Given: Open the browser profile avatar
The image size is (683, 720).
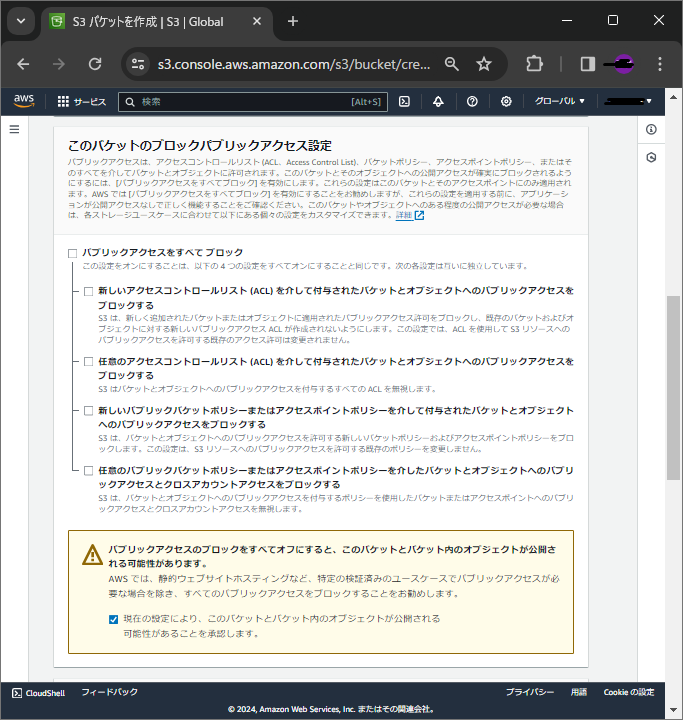Looking at the screenshot, I should pyautogui.click(x=623, y=64).
